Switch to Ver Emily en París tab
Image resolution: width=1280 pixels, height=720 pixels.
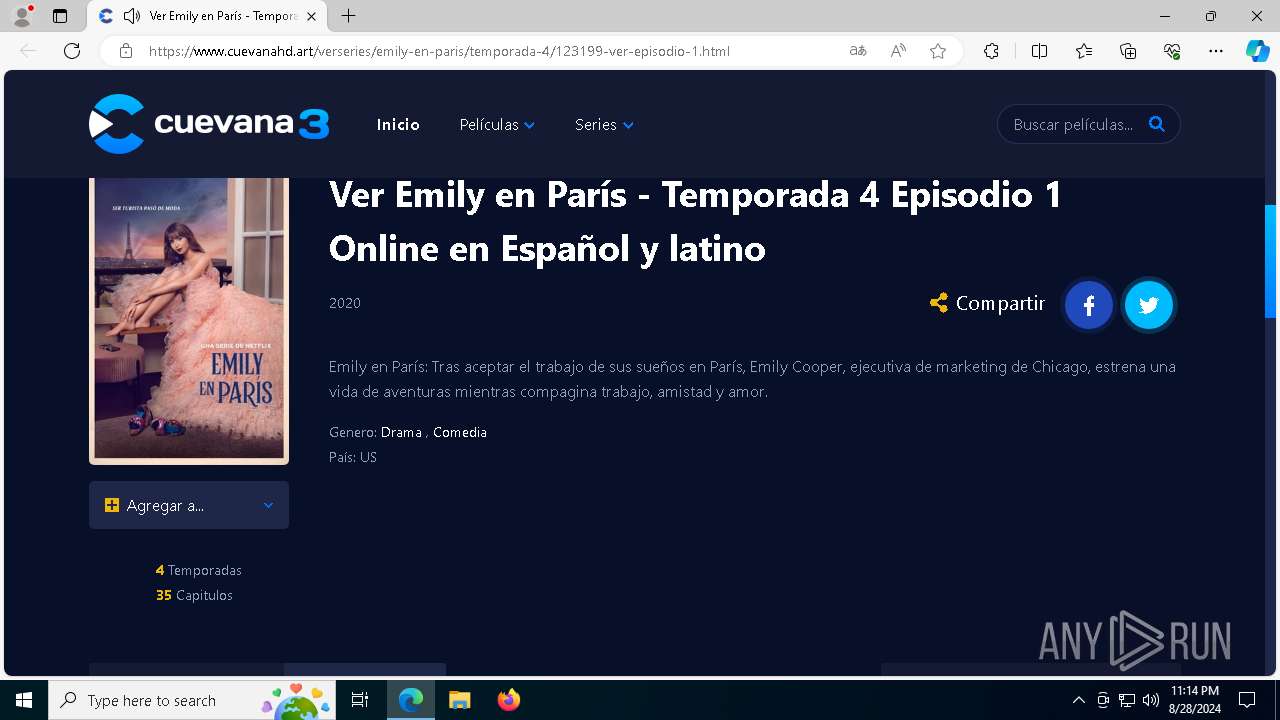click(x=207, y=16)
